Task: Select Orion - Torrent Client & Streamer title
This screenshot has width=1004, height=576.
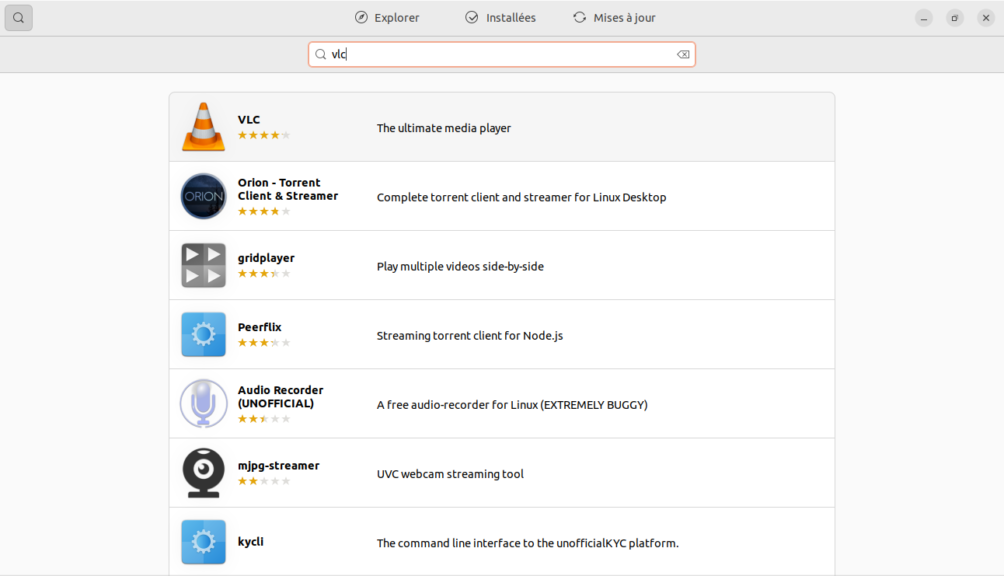Action: [287, 189]
